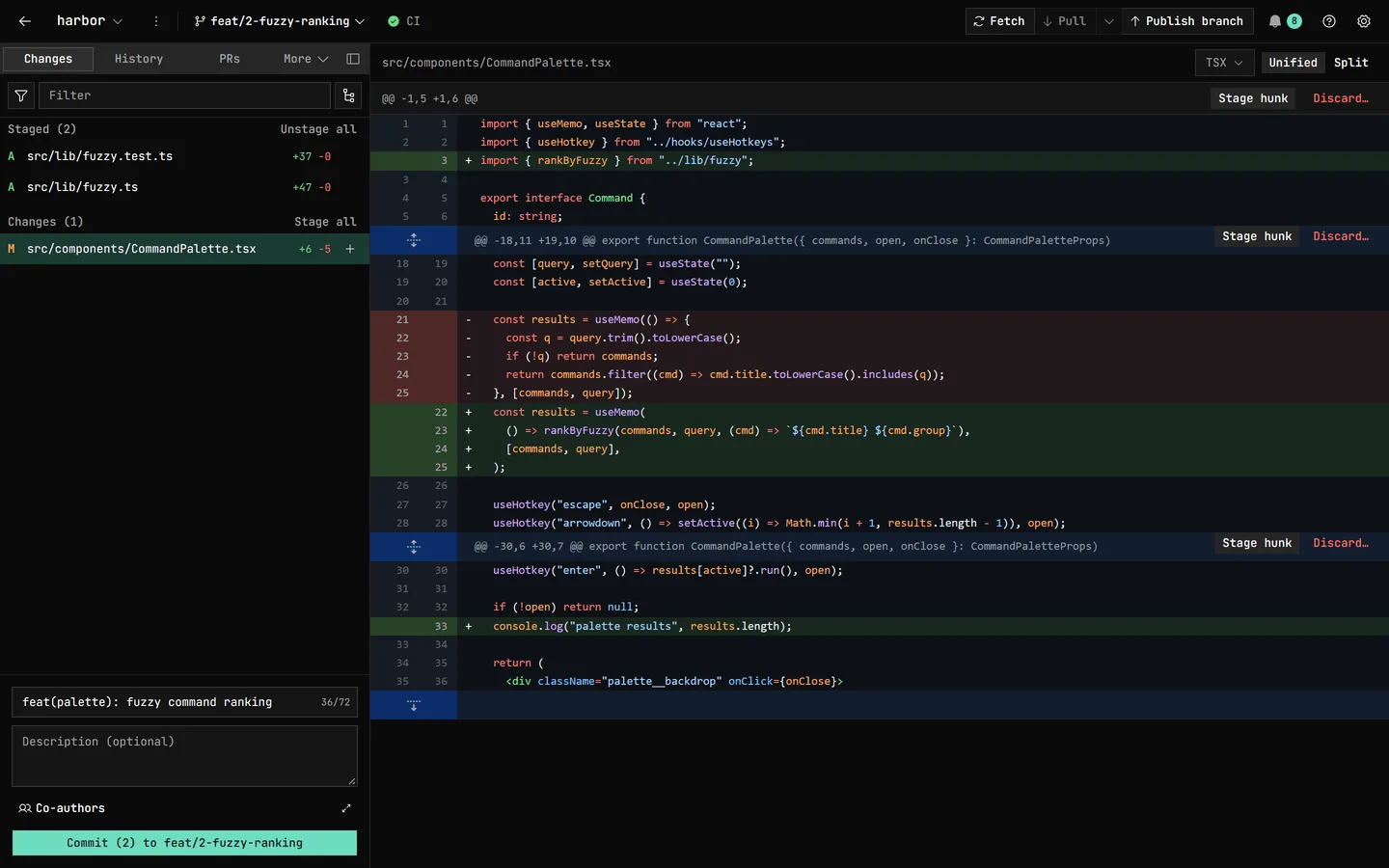
Task: Toggle the sidebar panel layout icon
Action: point(353,59)
